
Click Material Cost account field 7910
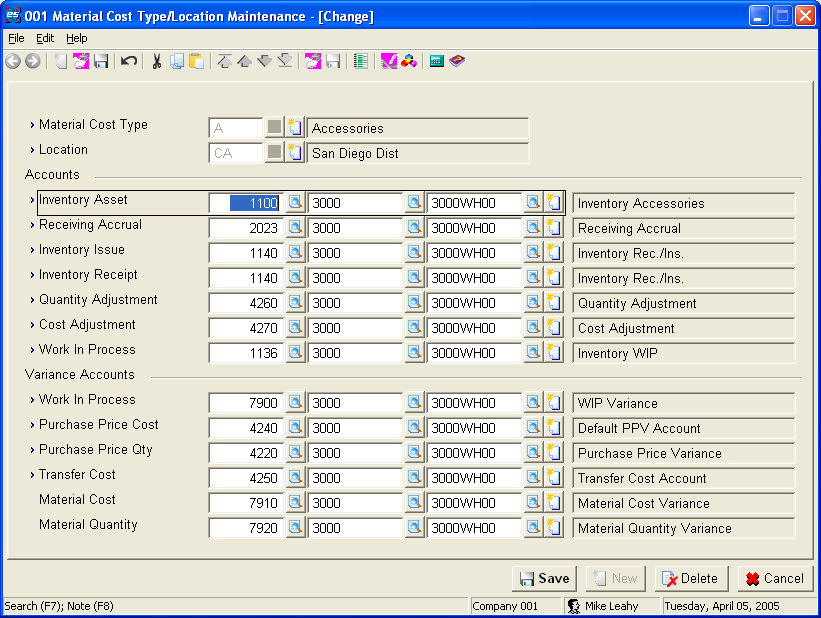247,503
